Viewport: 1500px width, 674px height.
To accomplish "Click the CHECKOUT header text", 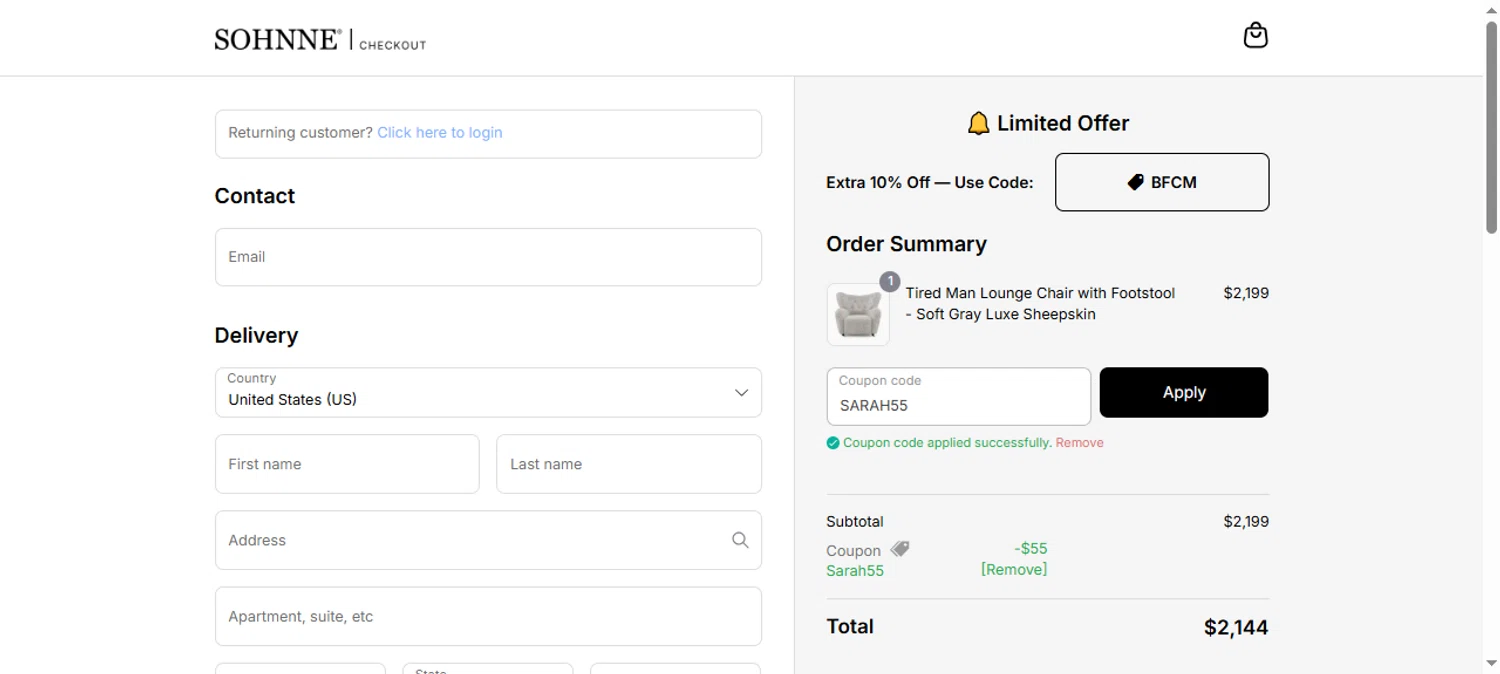I will point(393,45).
